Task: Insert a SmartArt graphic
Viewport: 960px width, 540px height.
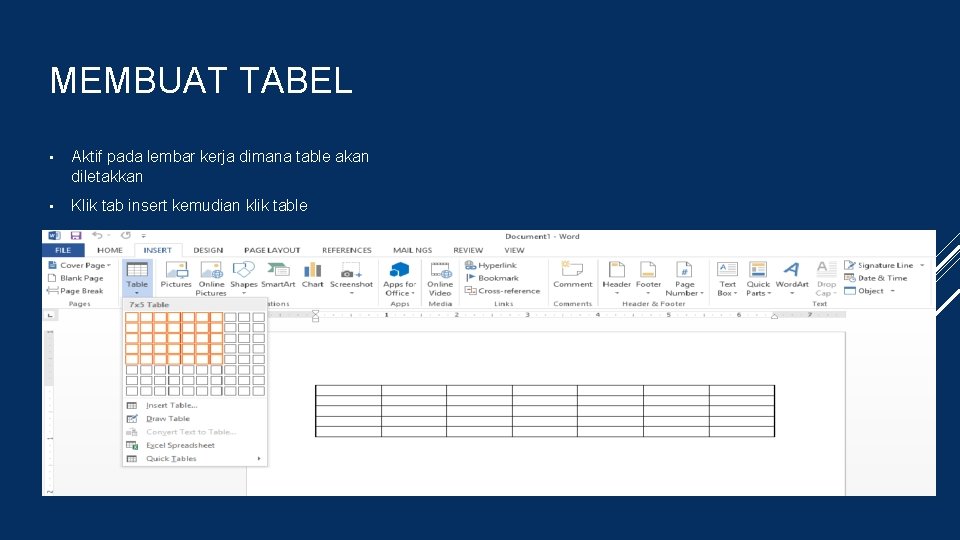Action: click(x=278, y=275)
